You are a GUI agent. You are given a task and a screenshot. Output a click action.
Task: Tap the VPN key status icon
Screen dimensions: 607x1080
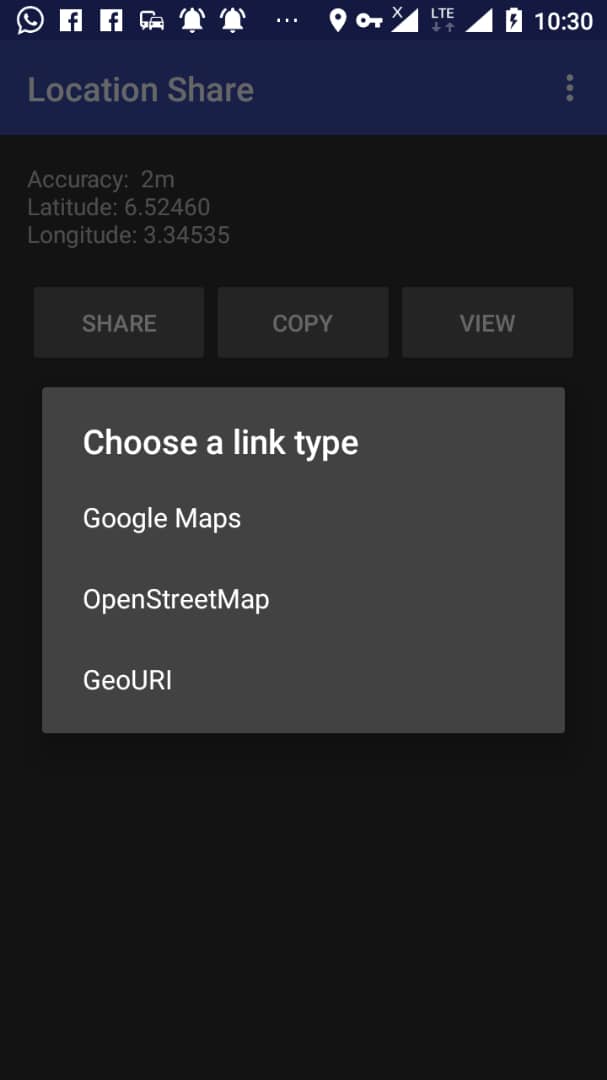tap(369, 21)
